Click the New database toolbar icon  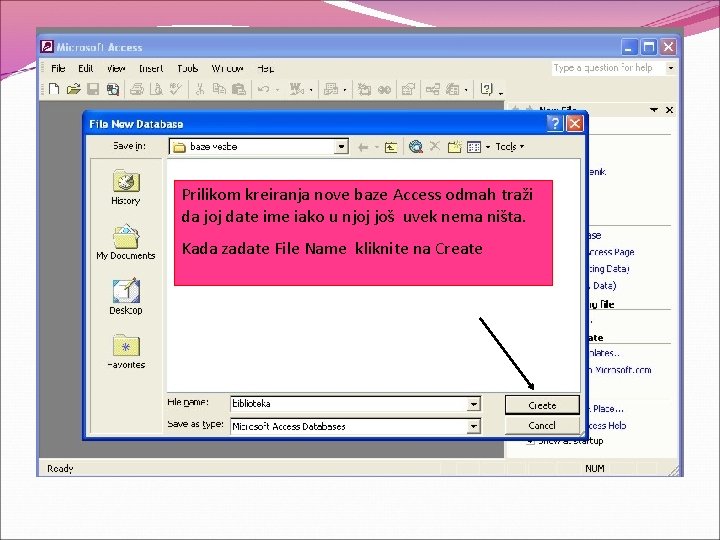54,89
